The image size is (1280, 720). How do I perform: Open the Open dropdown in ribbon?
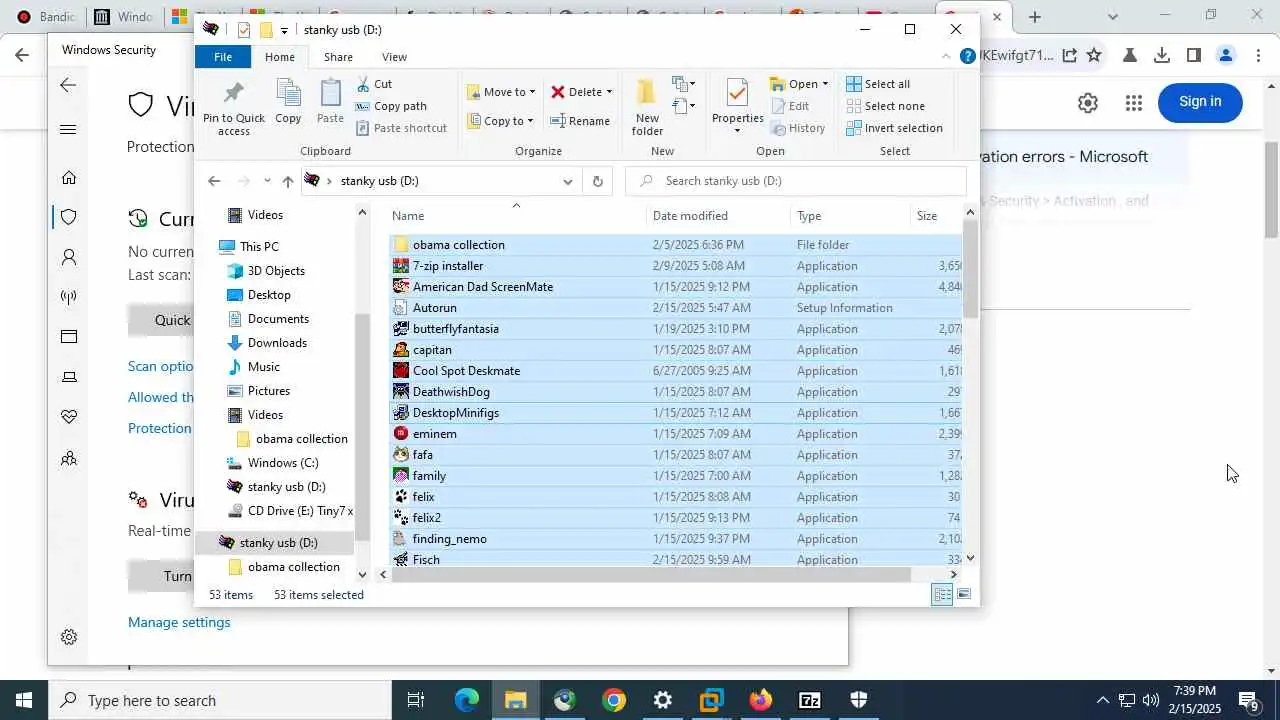(x=799, y=84)
